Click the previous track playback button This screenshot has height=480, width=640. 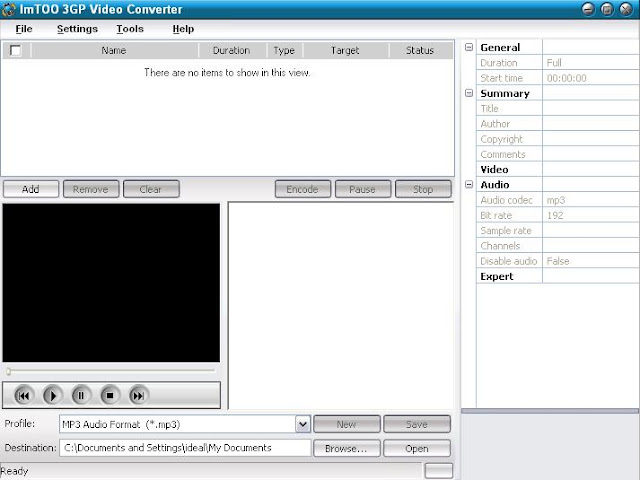[x=23, y=395]
